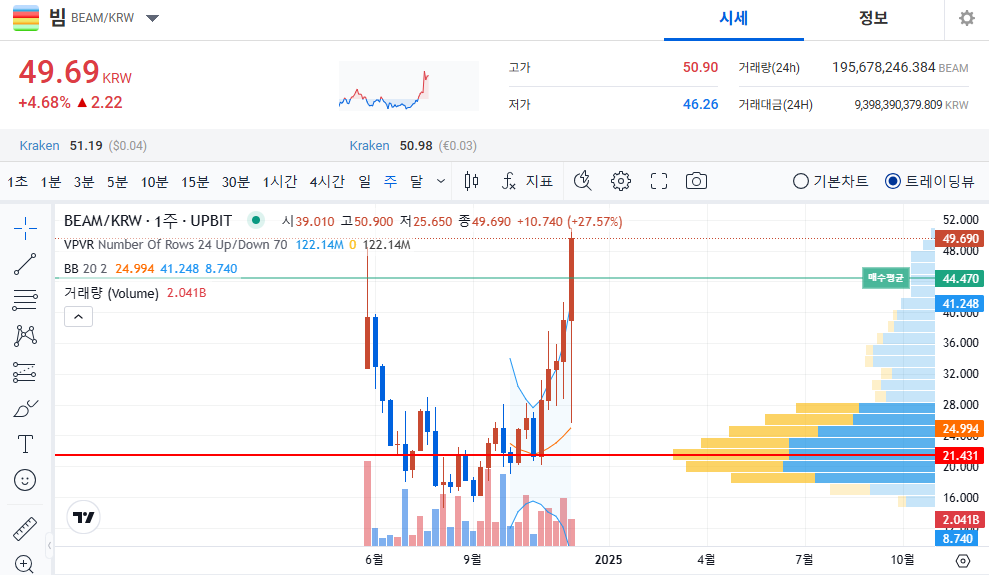Click the 매수평균 average buy price label
This screenshot has width=989, height=575.
(886, 278)
